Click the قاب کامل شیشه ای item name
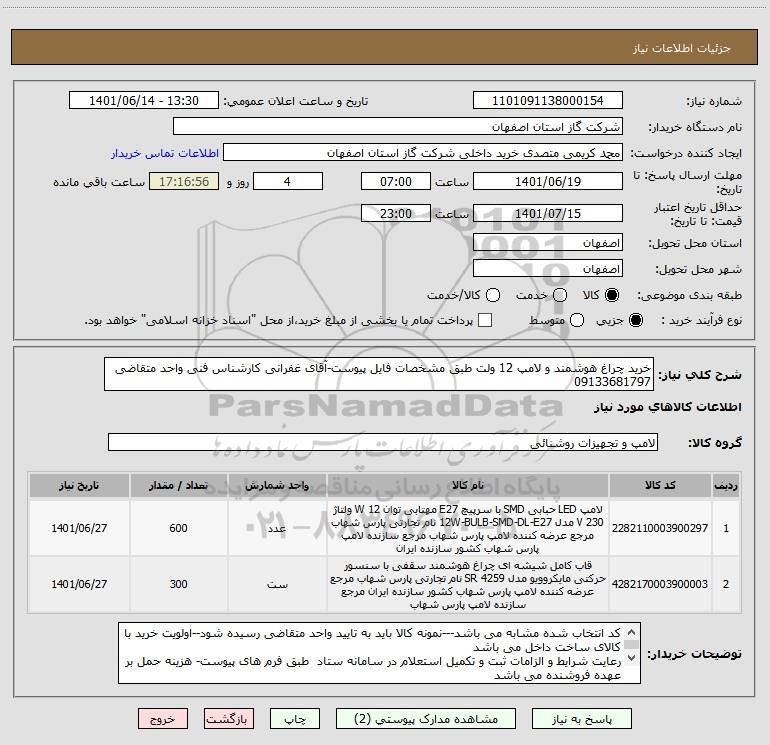This screenshot has height=745, width=770. (468, 584)
